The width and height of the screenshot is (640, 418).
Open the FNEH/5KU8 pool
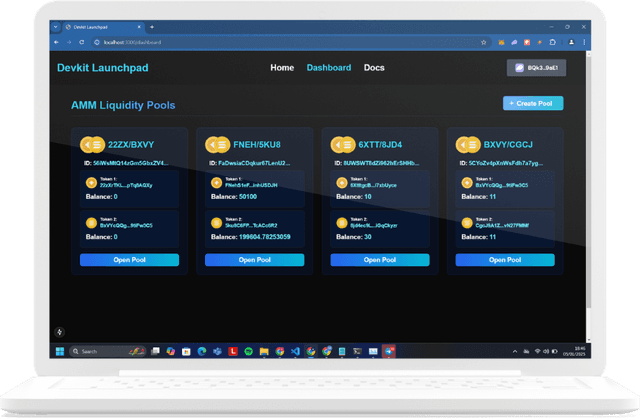(255, 260)
